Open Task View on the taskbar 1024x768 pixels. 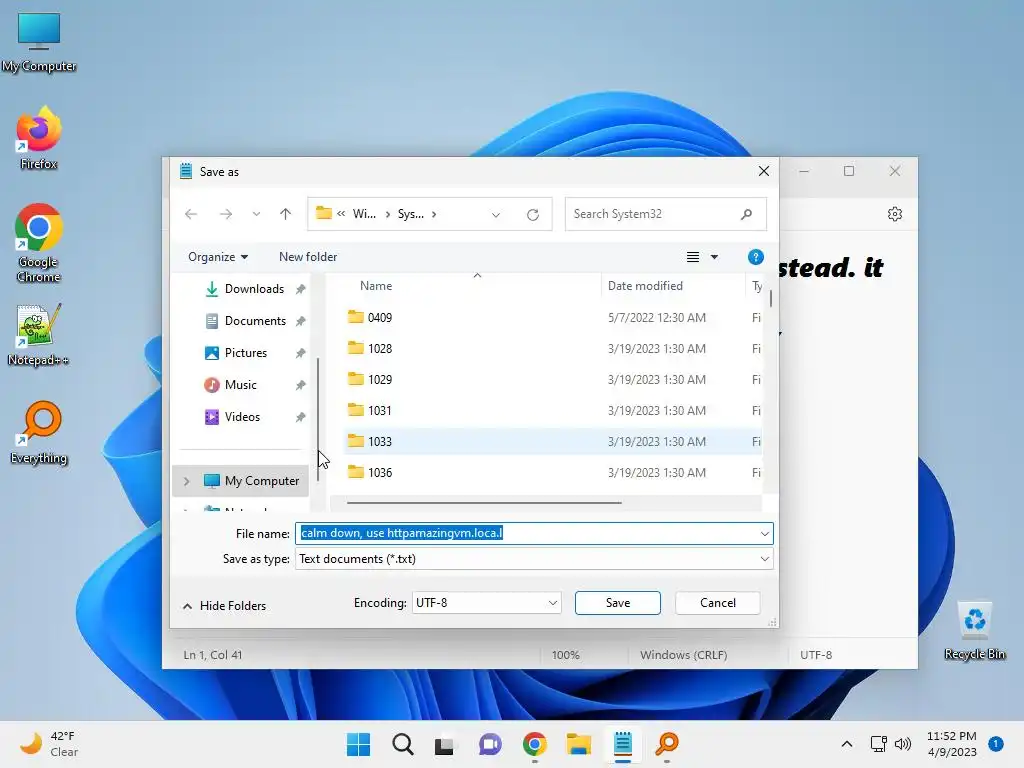(x=444, y=744)
